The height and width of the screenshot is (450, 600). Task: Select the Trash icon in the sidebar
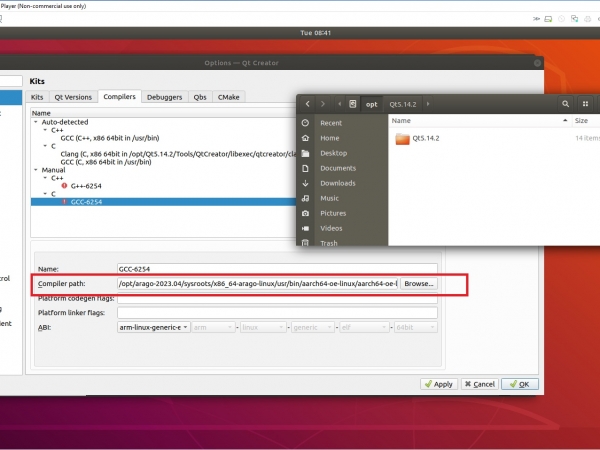(307, 243)
